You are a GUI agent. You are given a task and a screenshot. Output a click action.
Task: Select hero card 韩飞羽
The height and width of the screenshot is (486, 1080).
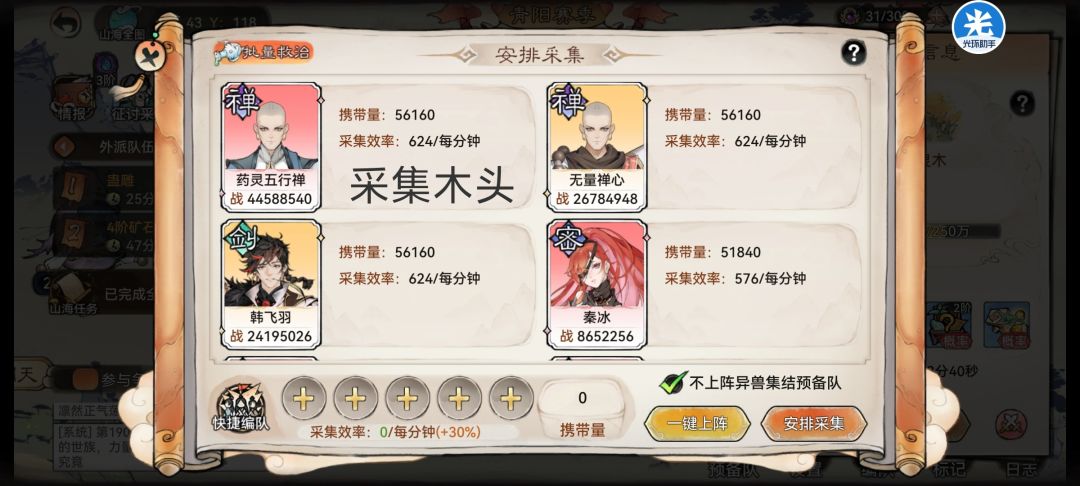pos(271,284)
